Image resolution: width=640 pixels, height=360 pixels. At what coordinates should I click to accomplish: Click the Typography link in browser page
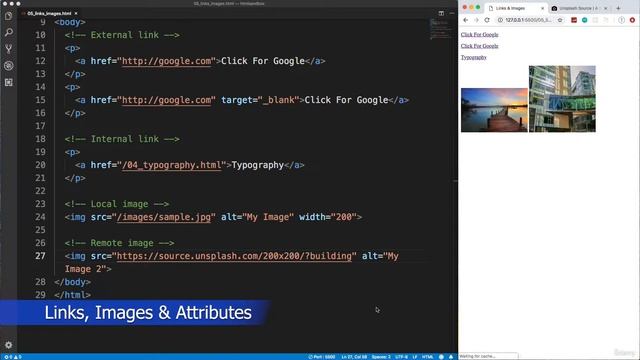pyautogui.click(x=473, y=58)
